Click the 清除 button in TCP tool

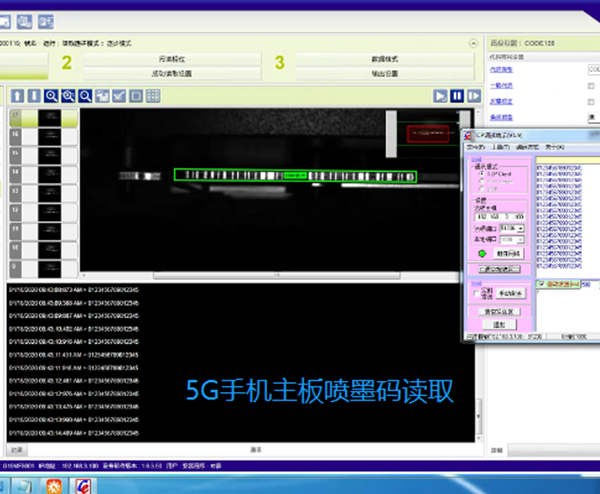click(497, 325)
